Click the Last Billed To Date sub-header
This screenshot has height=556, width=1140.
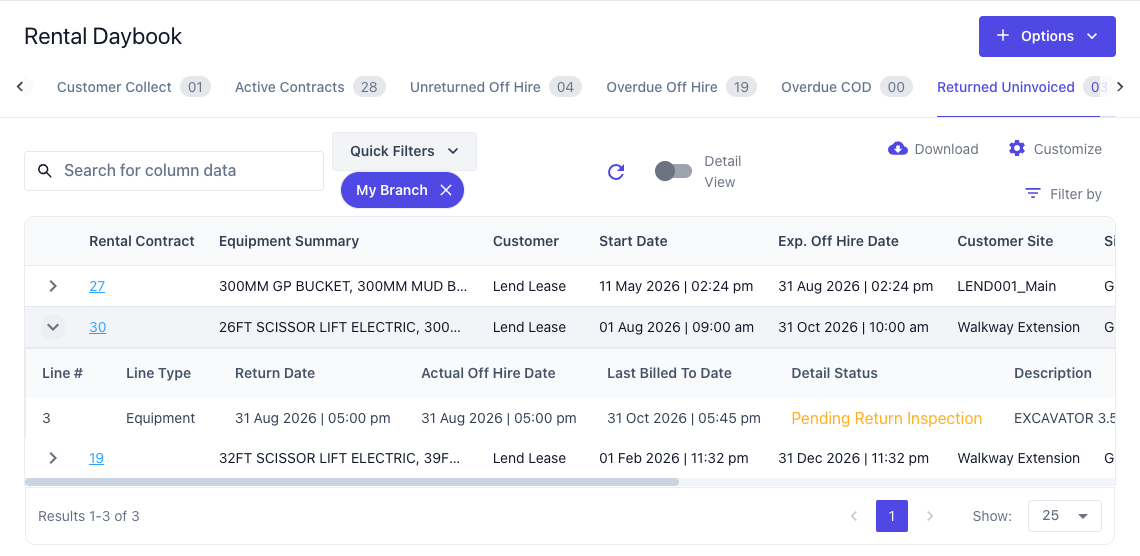click(x=669, y=374)
